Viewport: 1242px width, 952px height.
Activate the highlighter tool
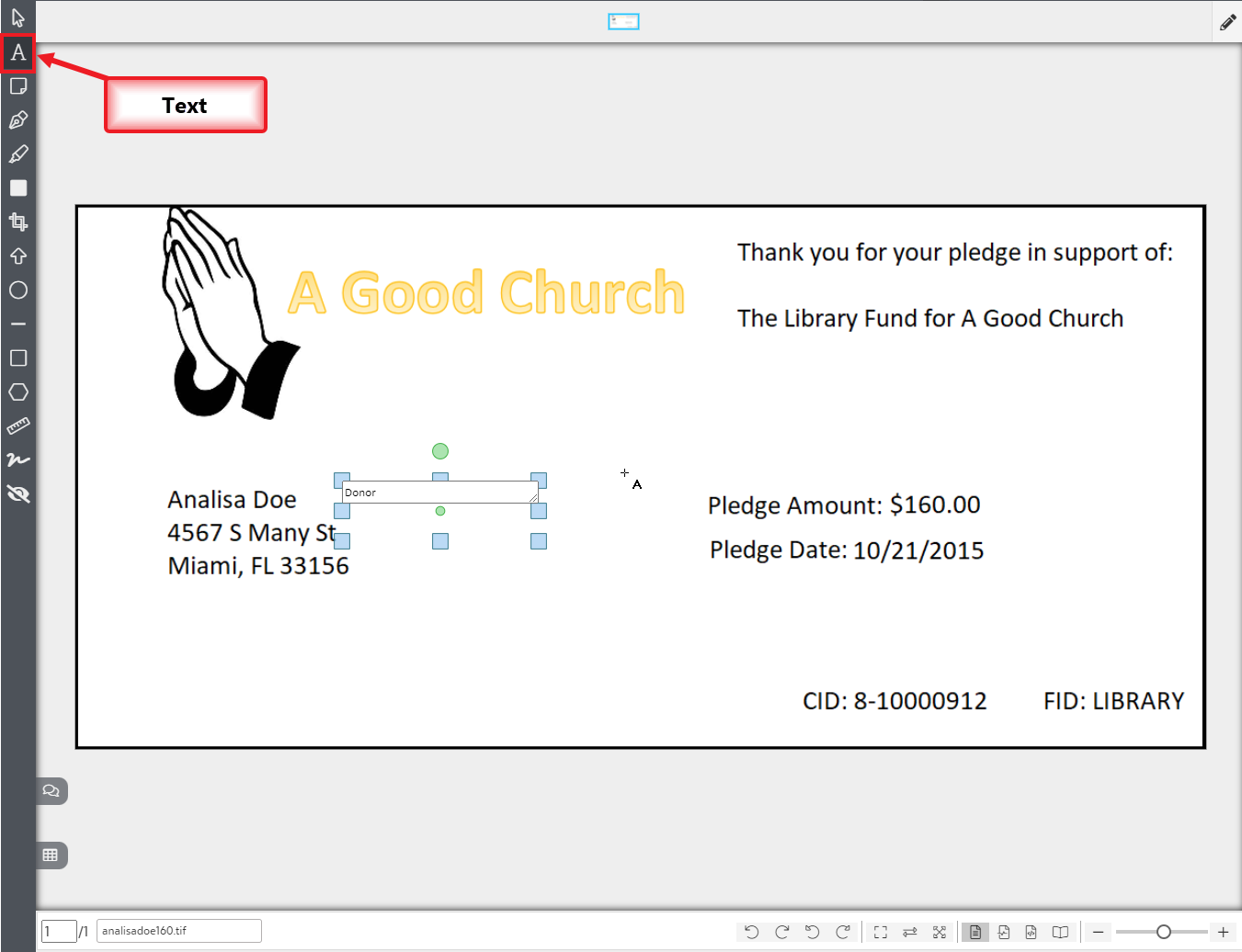pyautogui.click(x=18, y=154)
